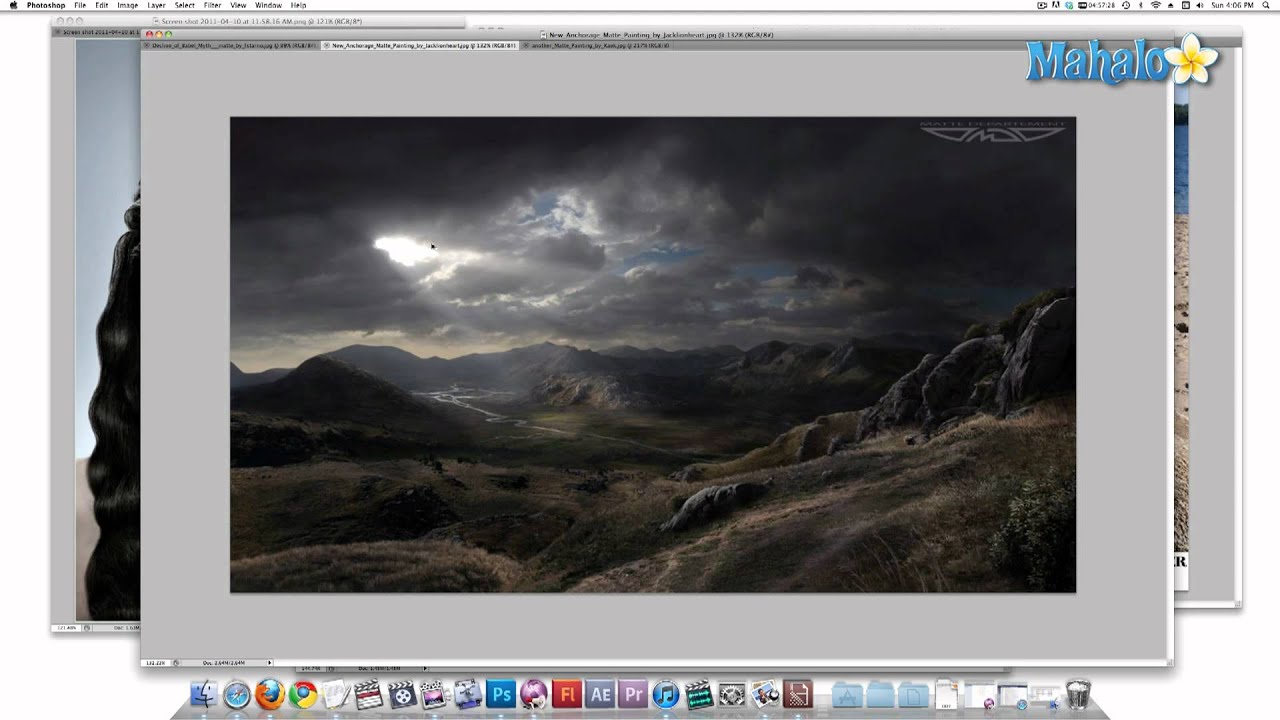Switch to the another_Matte_Painting document tab
Screen dimensions: 1280x720
click(x=597, y=46)
